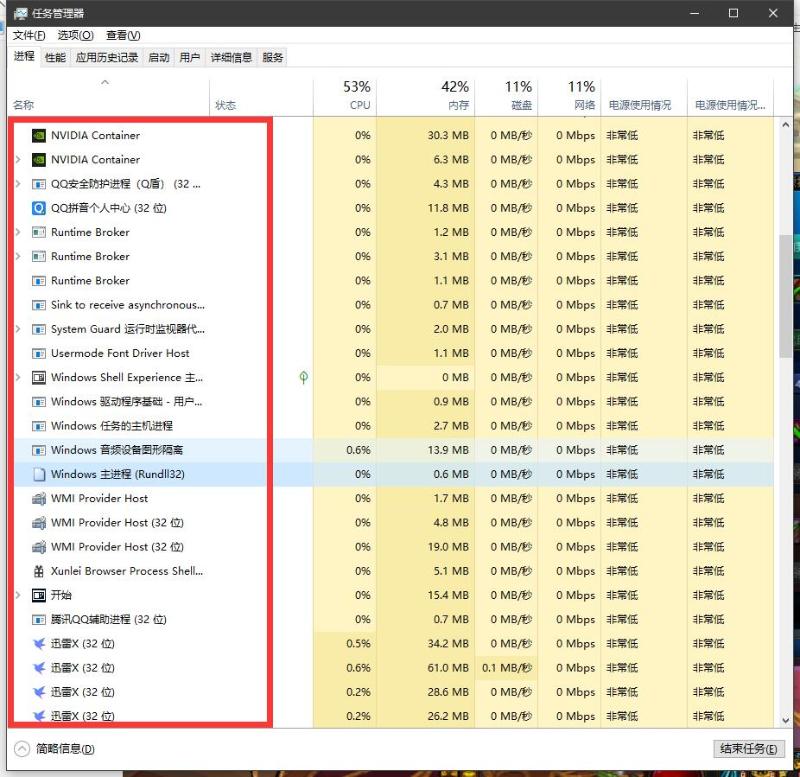Click the 0.1 MB/秒 disk value
Viewport: 800px width, 777px height.
point(507,668)
